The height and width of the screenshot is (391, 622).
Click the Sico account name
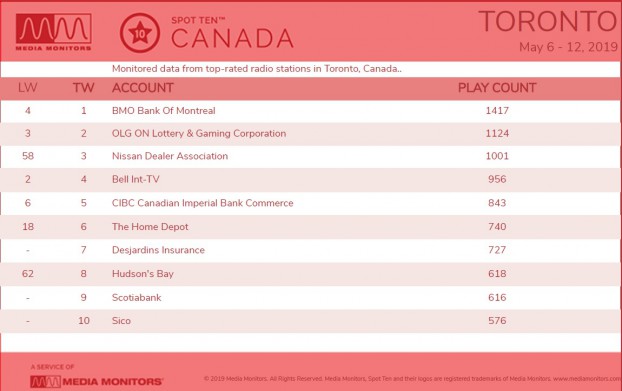click(121, 320)
